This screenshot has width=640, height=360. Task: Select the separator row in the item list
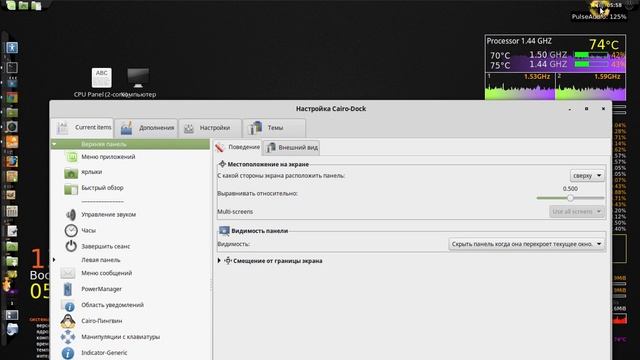click(102, 201)
